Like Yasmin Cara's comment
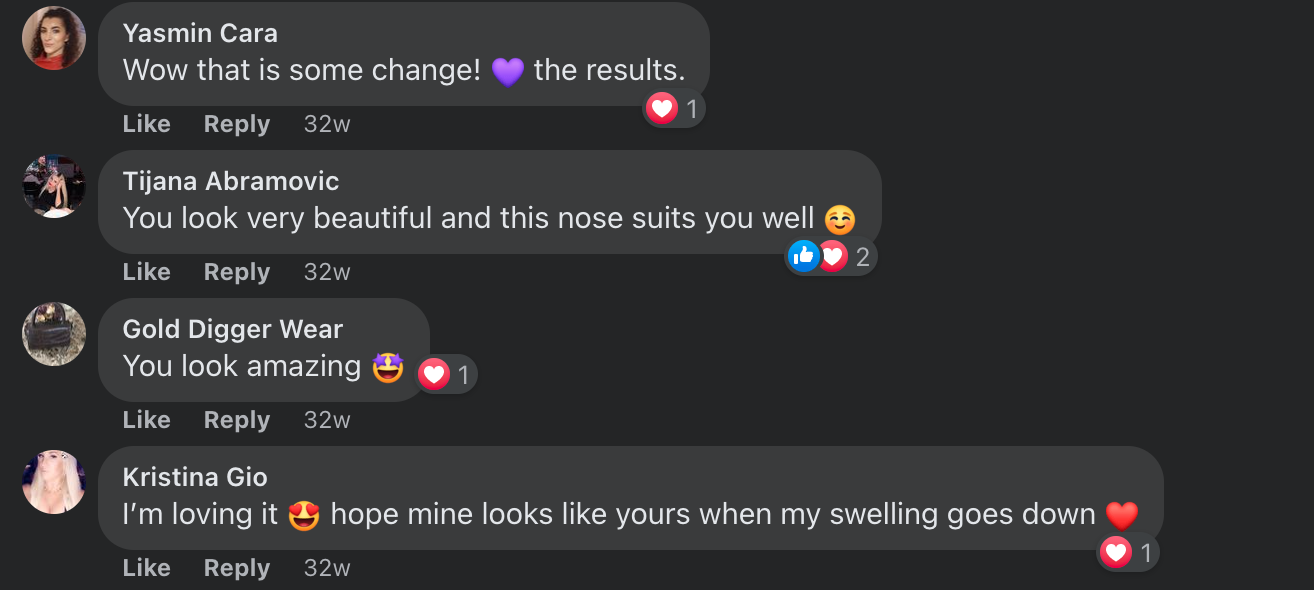The image size is (1314, 590). [x=147, y=124]
